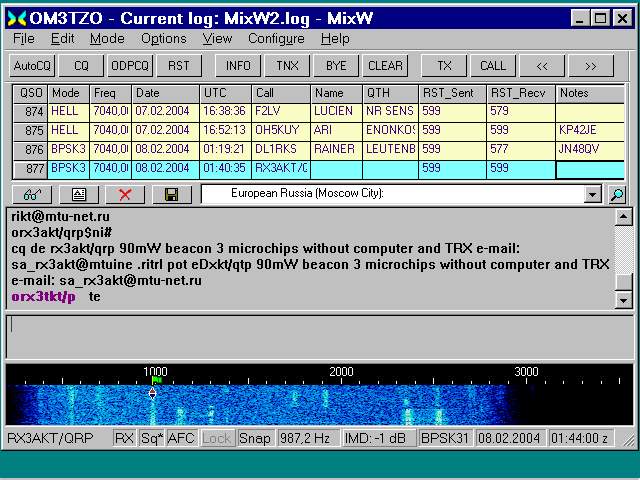
Task: Toggle the Sq* squelch indicator
Action: pos(152,438)
